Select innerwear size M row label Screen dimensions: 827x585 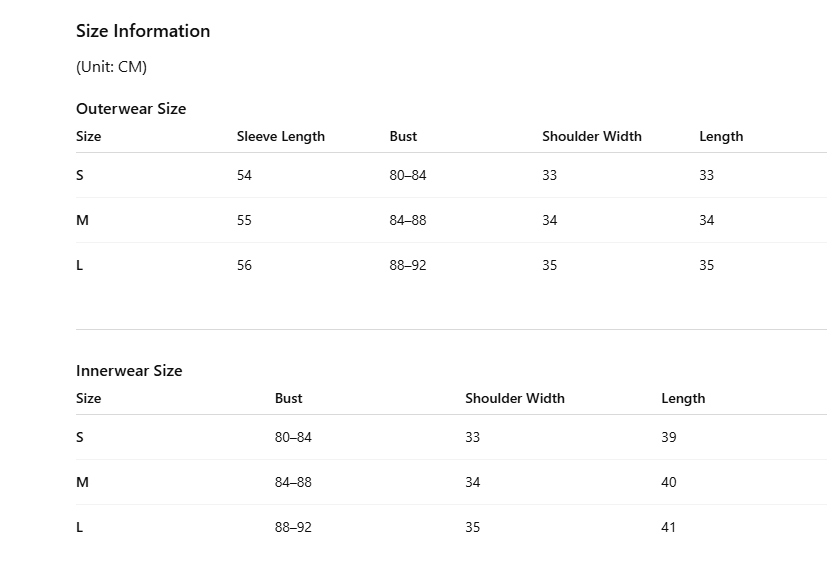tap(82, 482)
